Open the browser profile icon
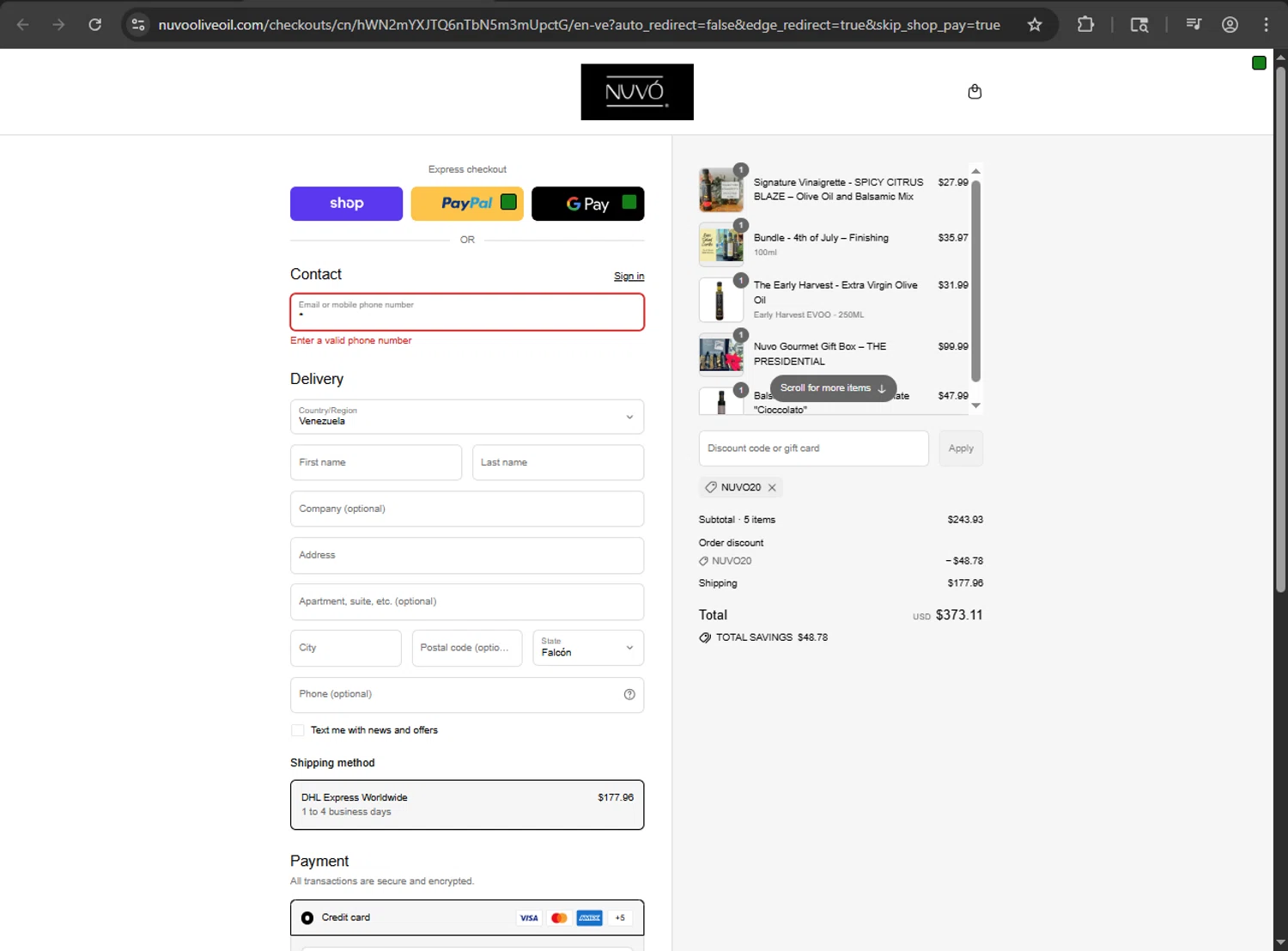1288x951 pixels. click(x=1230, y=25)
